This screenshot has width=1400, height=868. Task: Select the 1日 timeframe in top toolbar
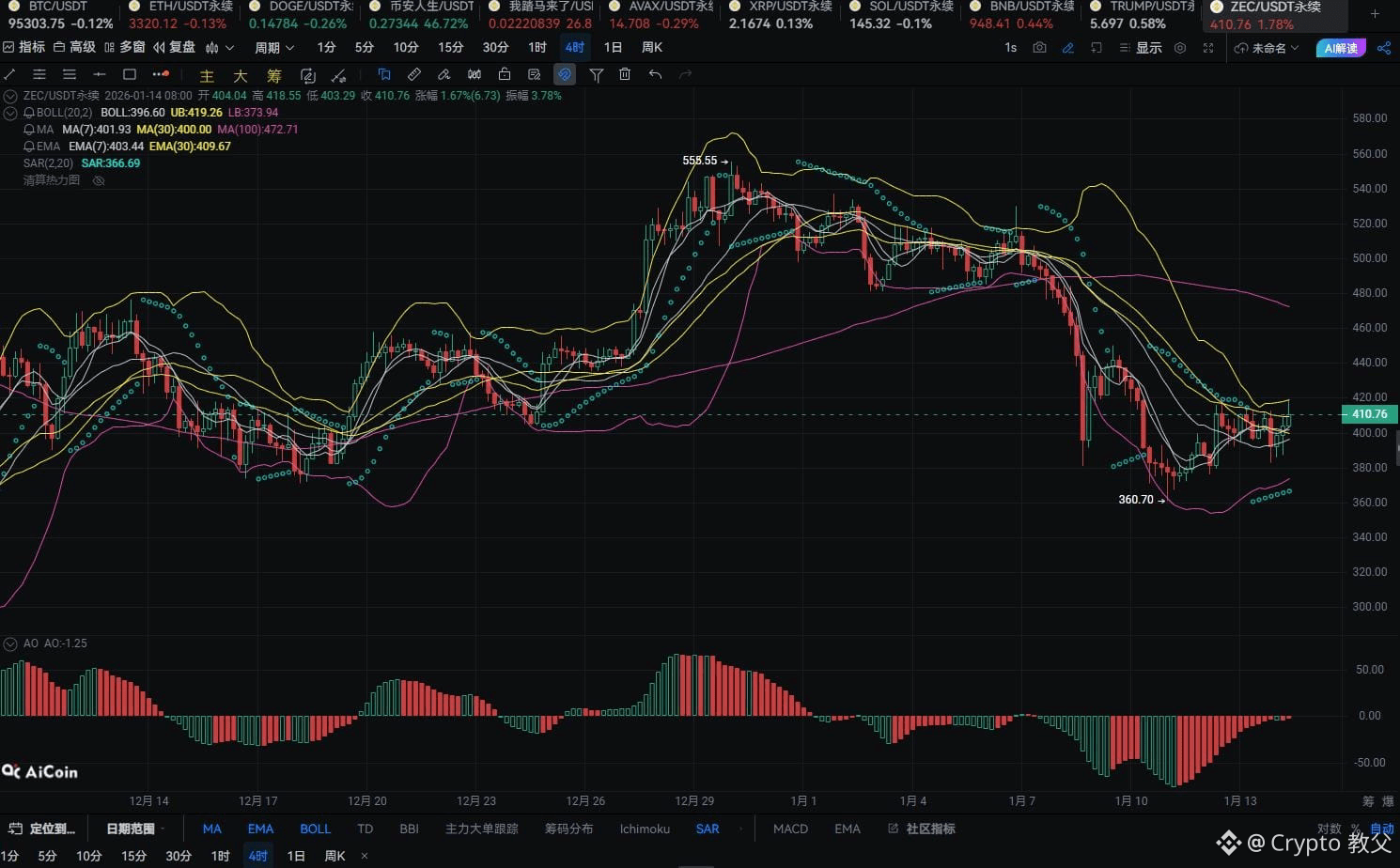(x=613, y=47)
